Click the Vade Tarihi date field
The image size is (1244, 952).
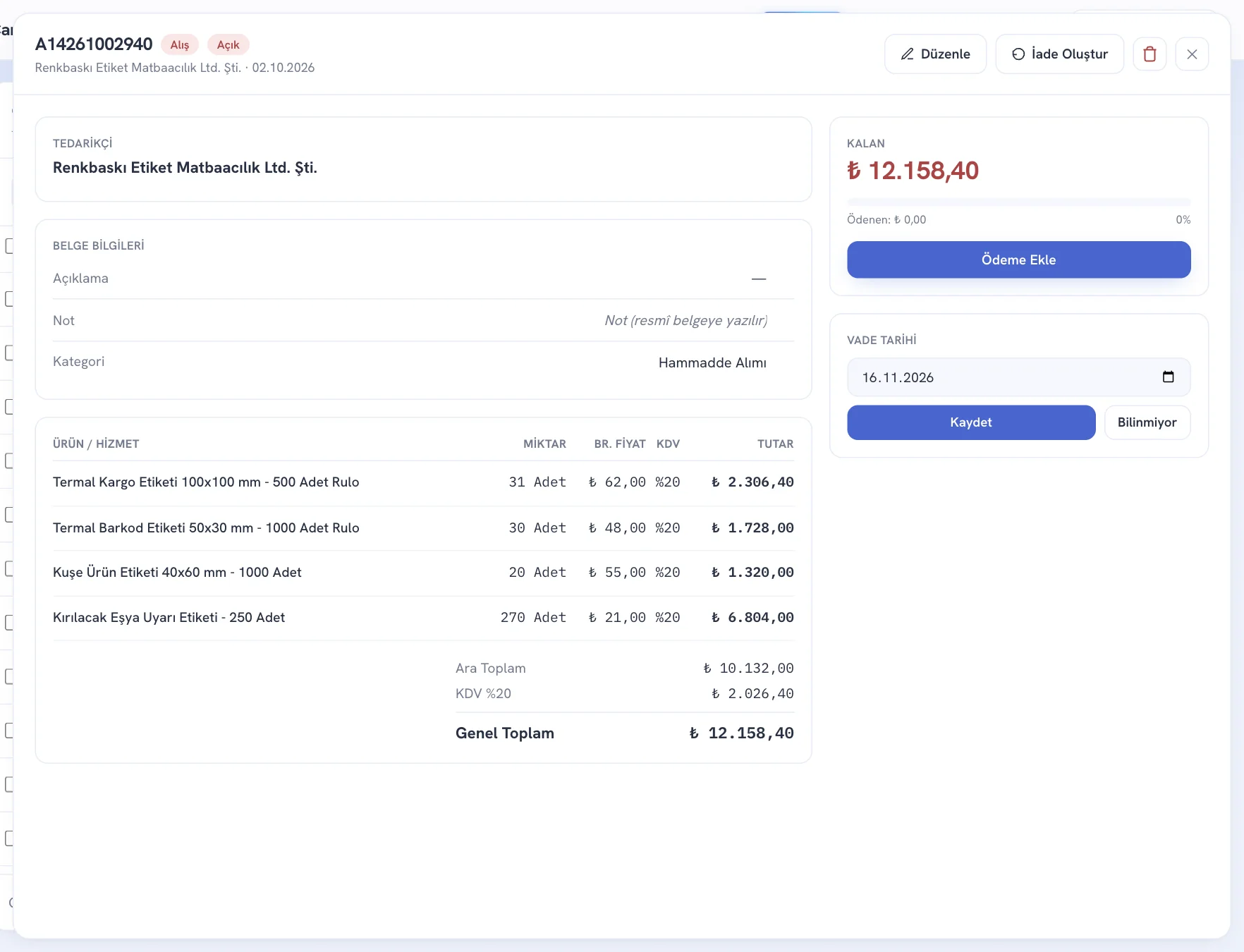point(1018,377)
